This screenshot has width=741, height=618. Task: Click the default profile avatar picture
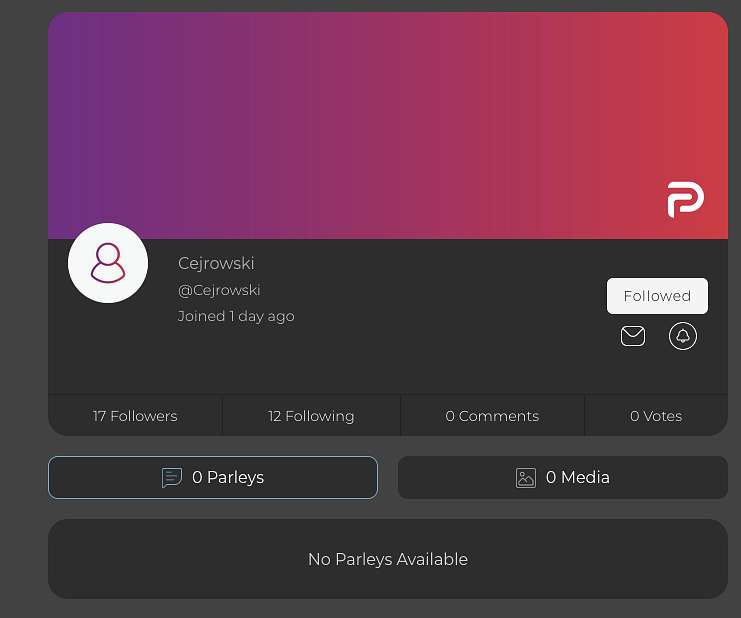click(108, 263)
